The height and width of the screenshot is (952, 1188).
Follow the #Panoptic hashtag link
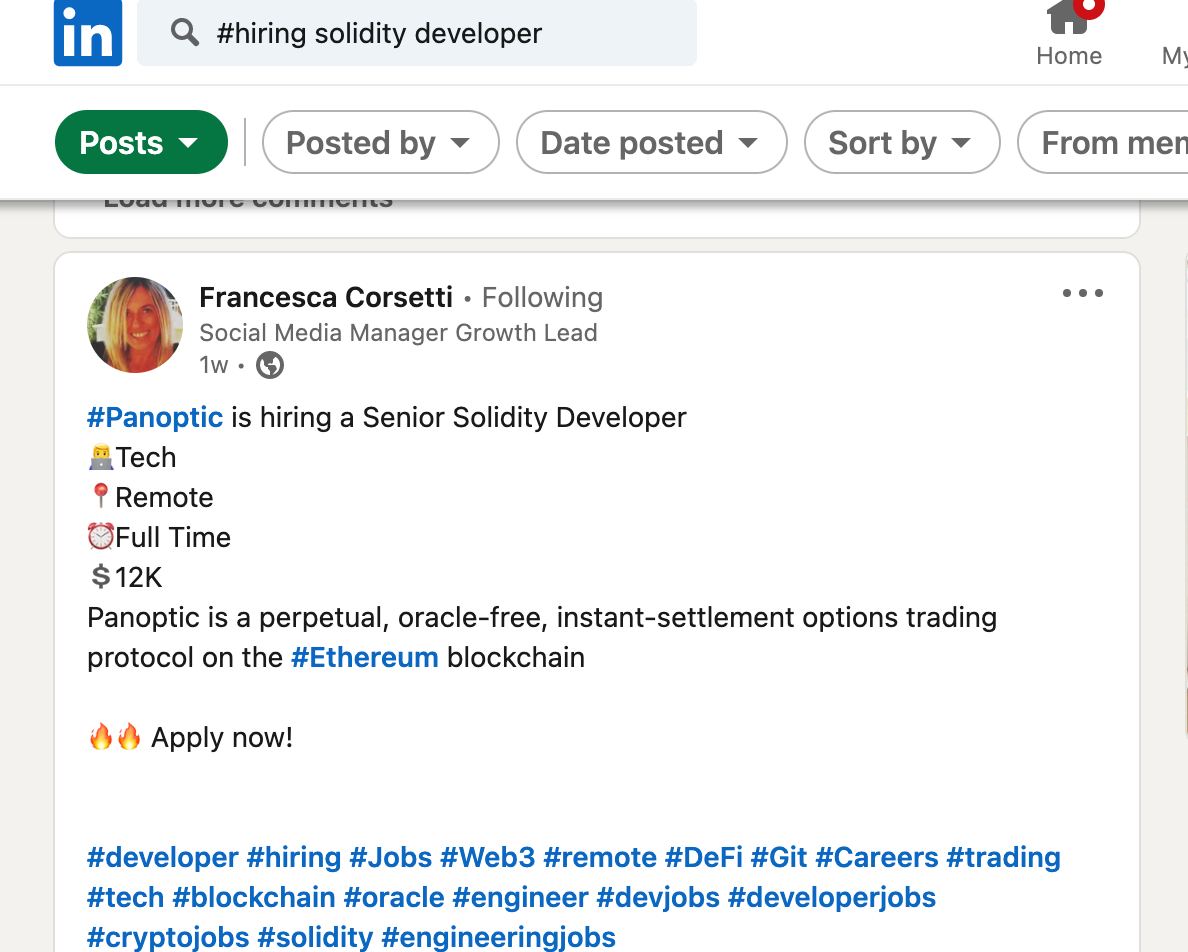point(155,417)
